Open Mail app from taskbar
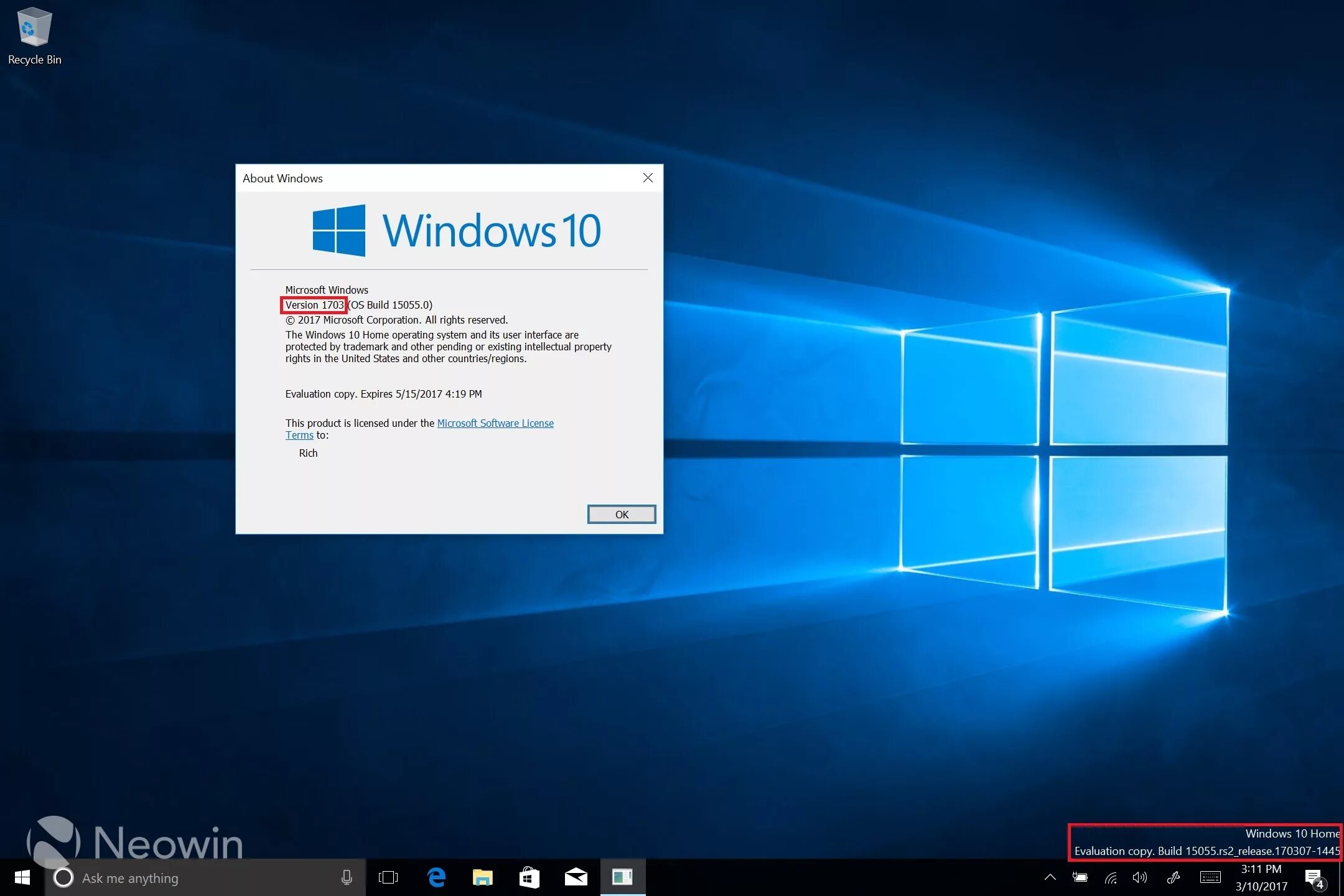Image resolution: width=1344 pixels, height=896 pixels. tap(577, 877)
